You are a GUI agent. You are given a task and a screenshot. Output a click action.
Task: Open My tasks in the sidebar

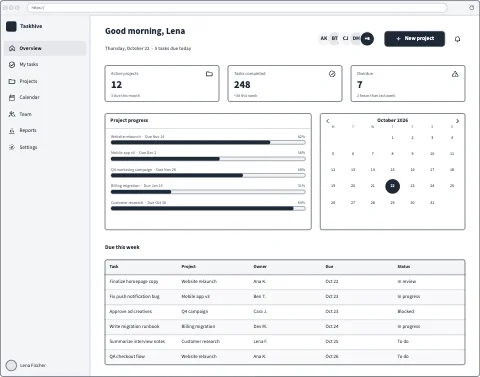(45, 64)
